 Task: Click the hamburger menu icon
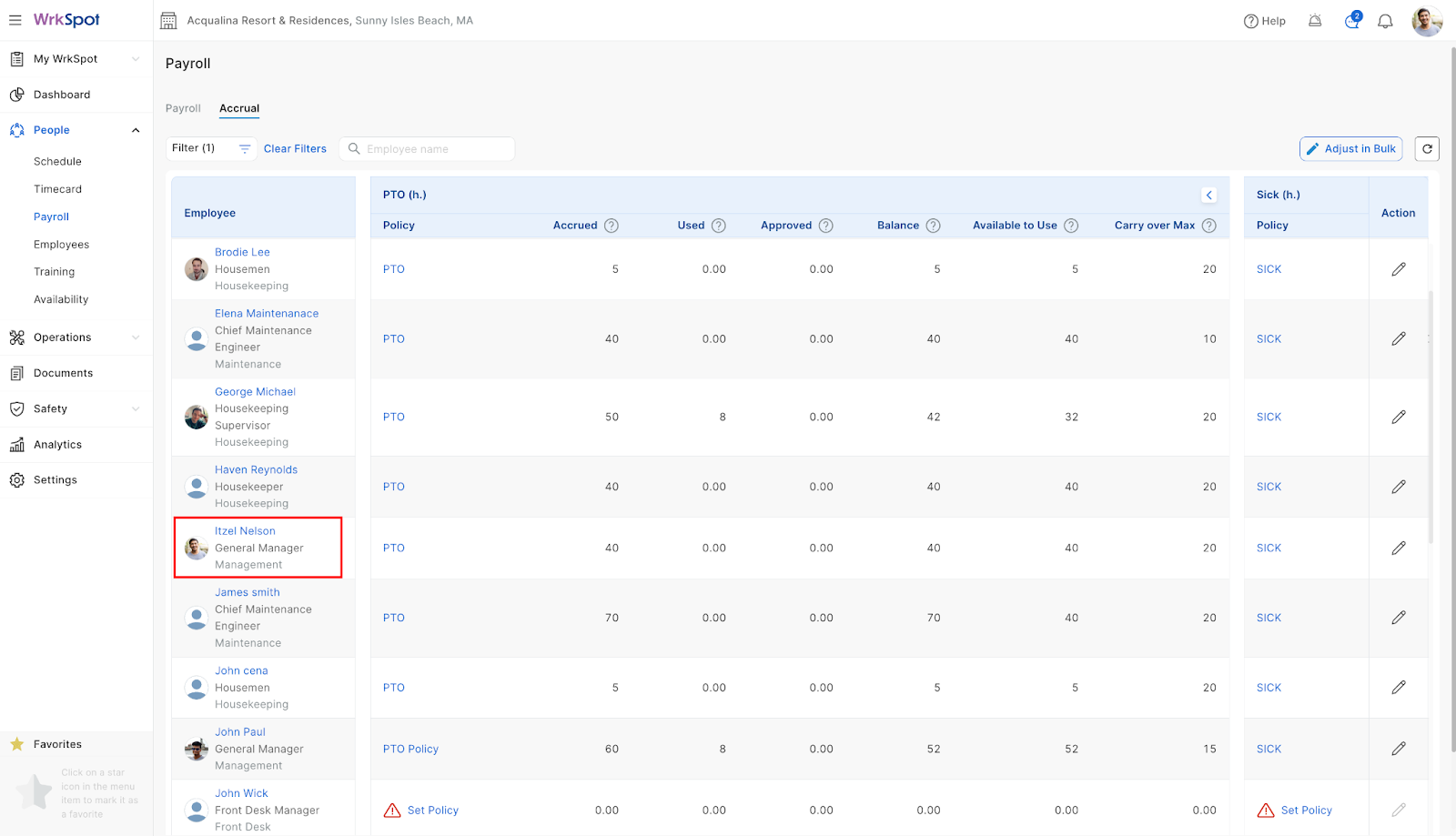pos(15,20)
